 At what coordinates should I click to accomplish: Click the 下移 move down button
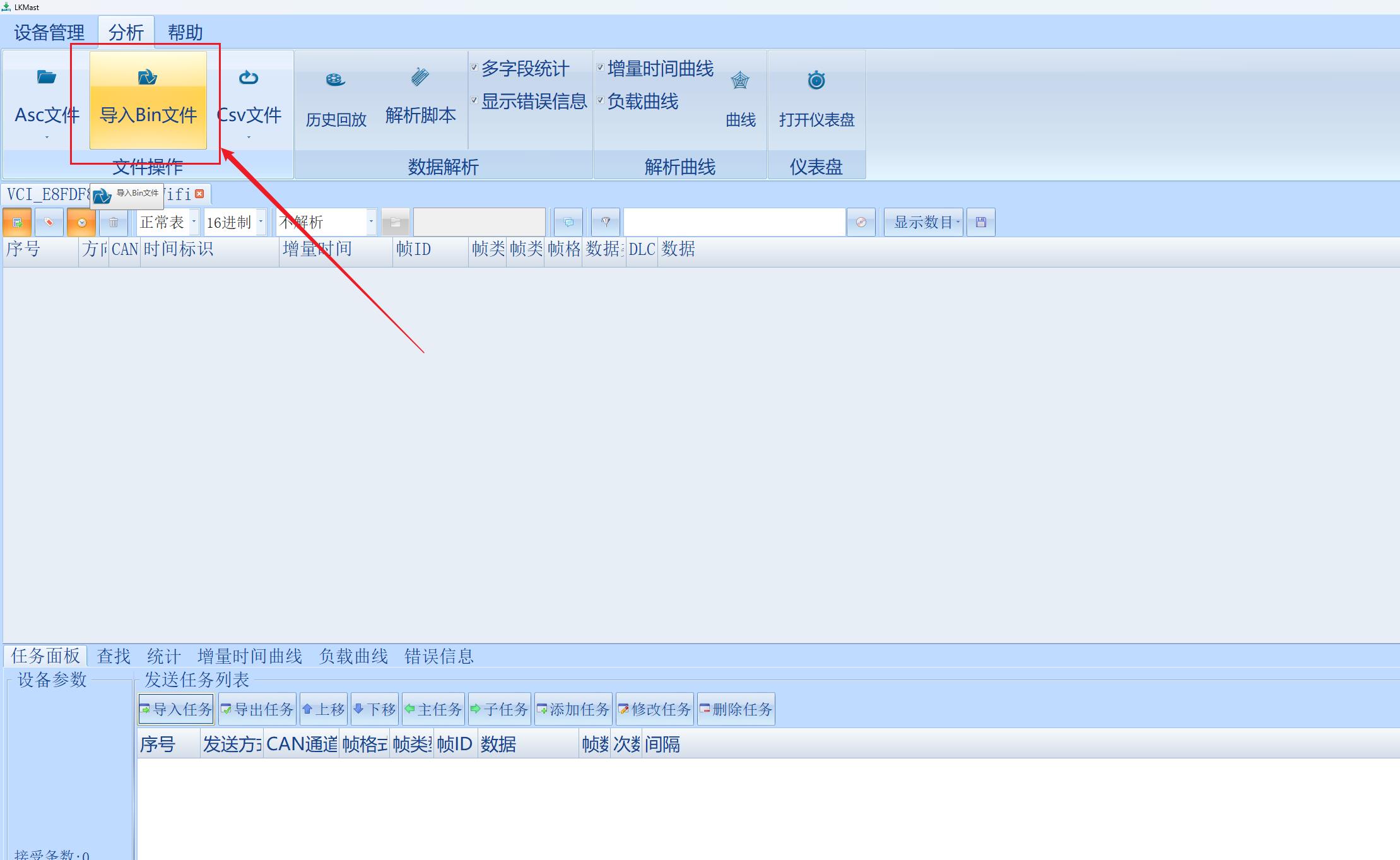pyautogui.click(x=375, y=709)
